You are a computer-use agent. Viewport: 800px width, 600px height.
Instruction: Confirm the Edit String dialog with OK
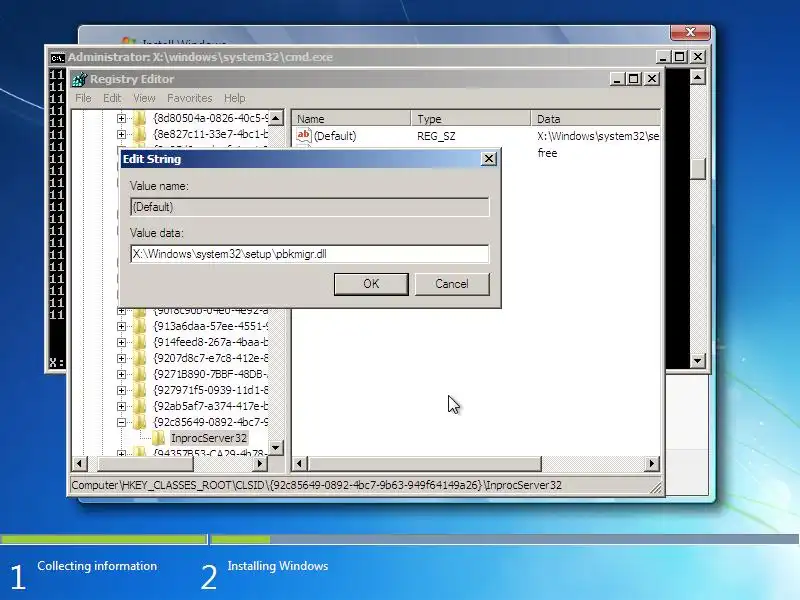[x=371, y=284]
